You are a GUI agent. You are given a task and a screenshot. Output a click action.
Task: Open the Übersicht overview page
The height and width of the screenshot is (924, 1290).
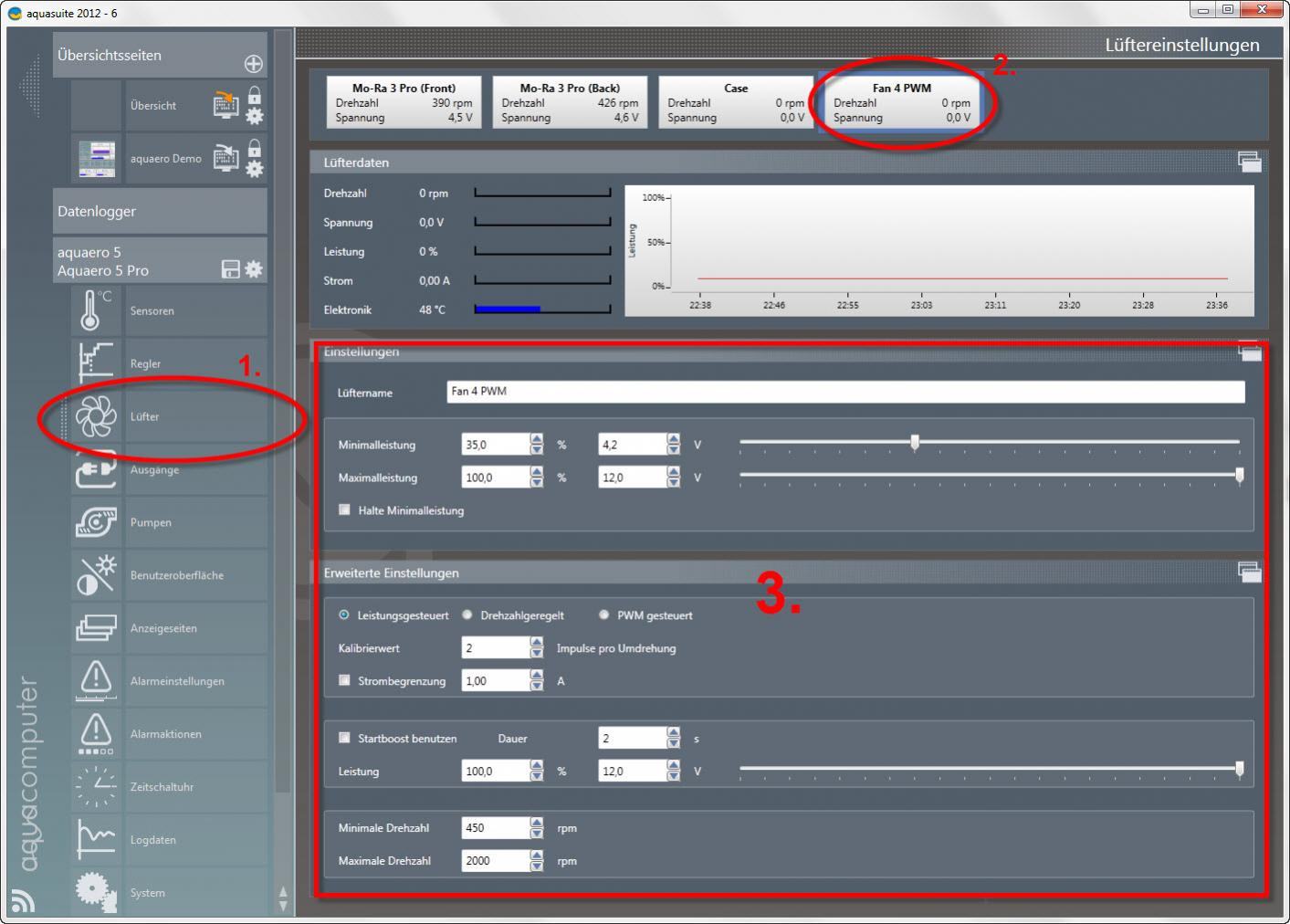(153, 105)
